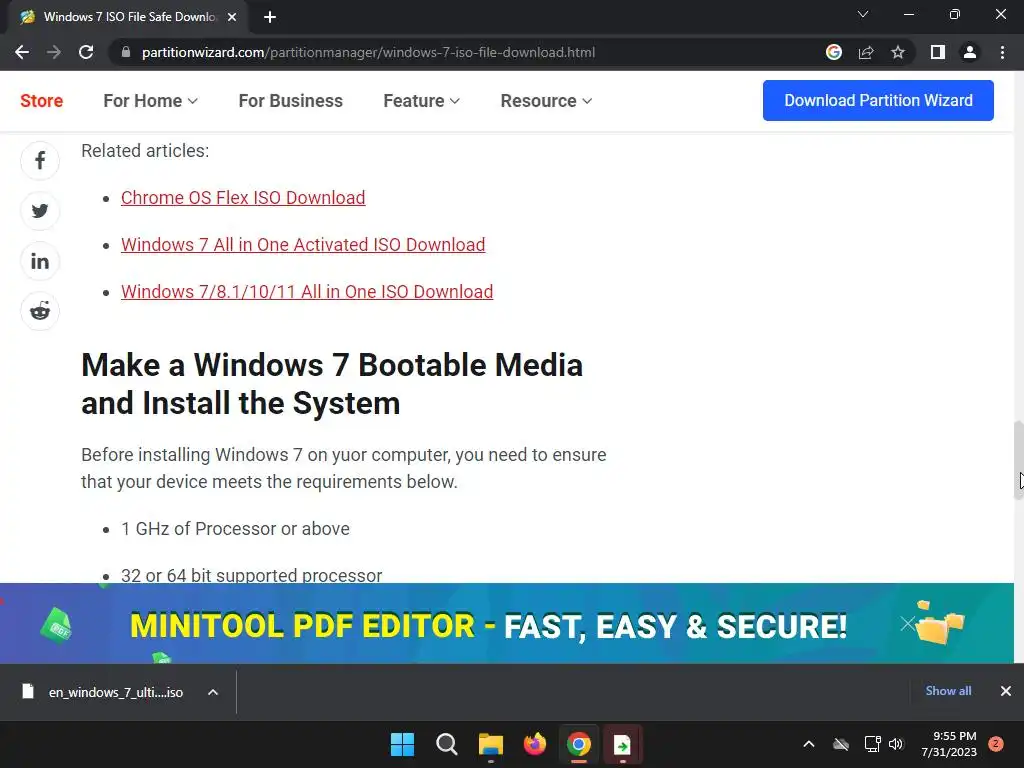Open Windows 7/8.1/10/11 All in One link
Image resolution: width=1024 pixels, height=768 pixels.
tap(307, 292)
